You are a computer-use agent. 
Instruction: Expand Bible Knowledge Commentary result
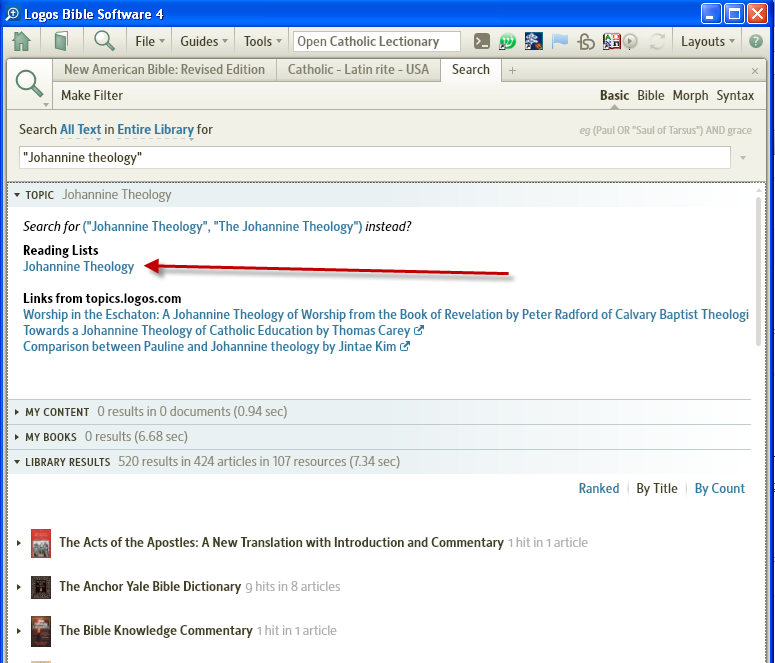(x=19, y=631)
